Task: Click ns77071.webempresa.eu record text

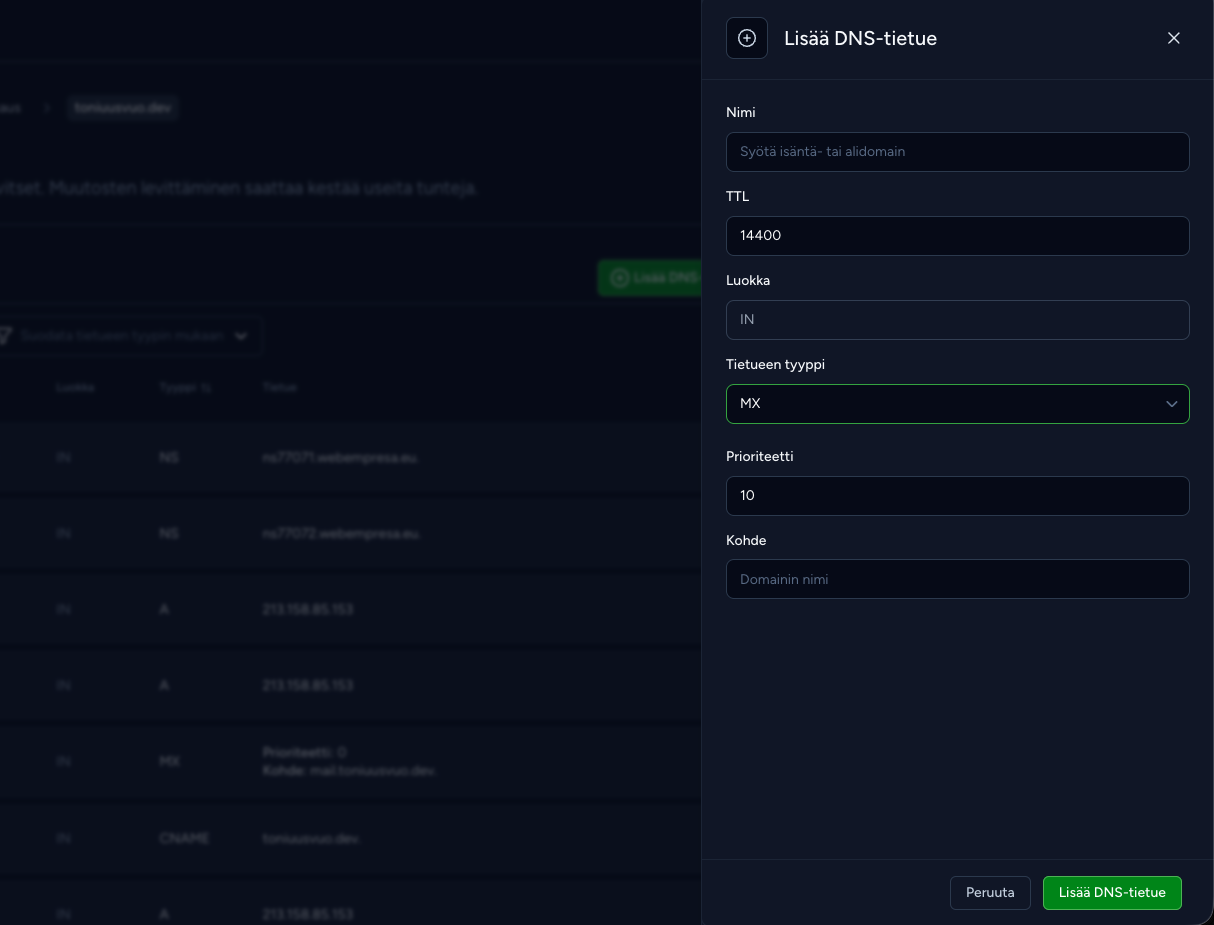Action: click(x=339, y=458)
